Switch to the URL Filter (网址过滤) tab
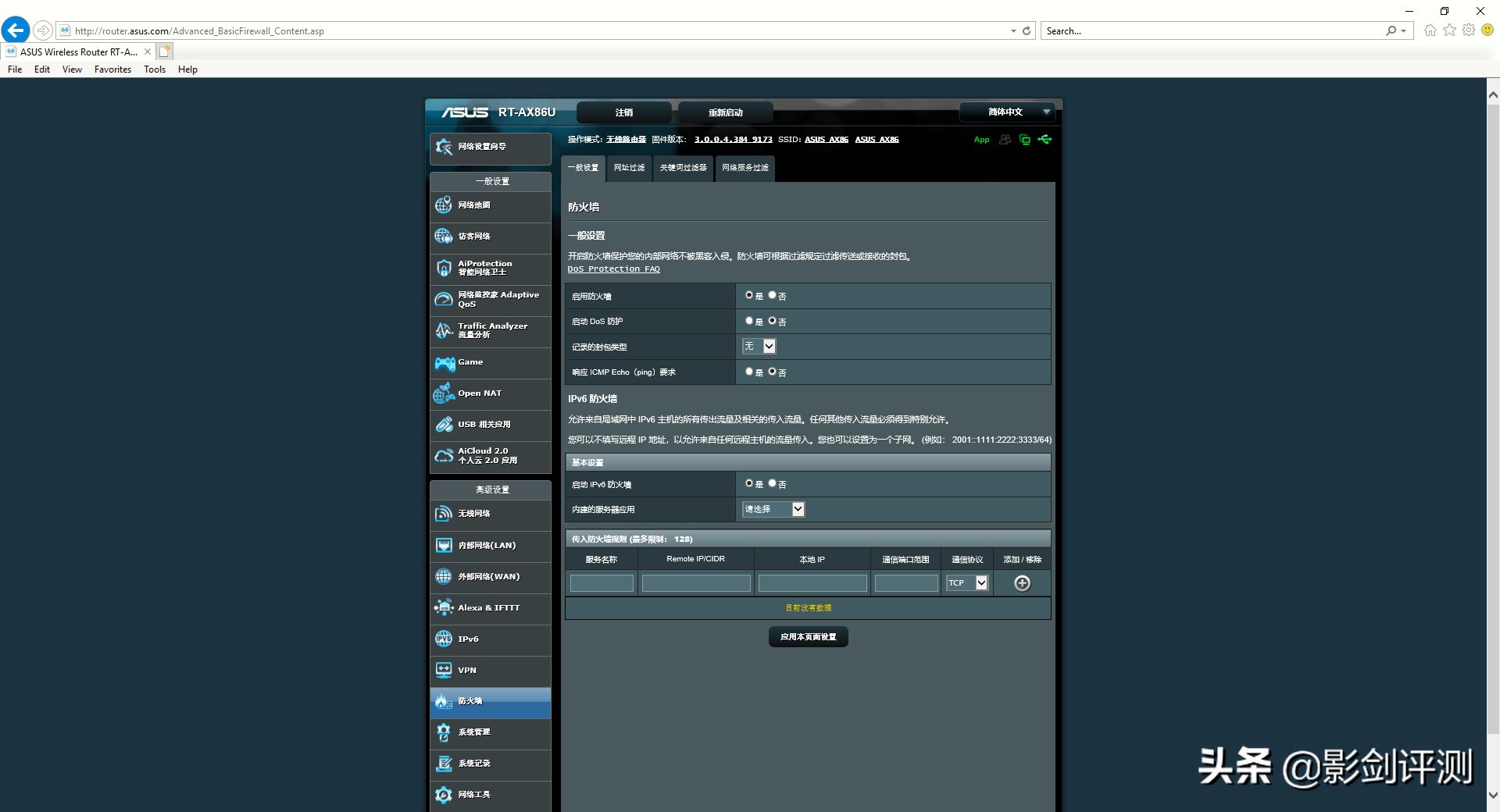Screen dimensions: 1500x812 pyautogui.click(x=629, y=168)
